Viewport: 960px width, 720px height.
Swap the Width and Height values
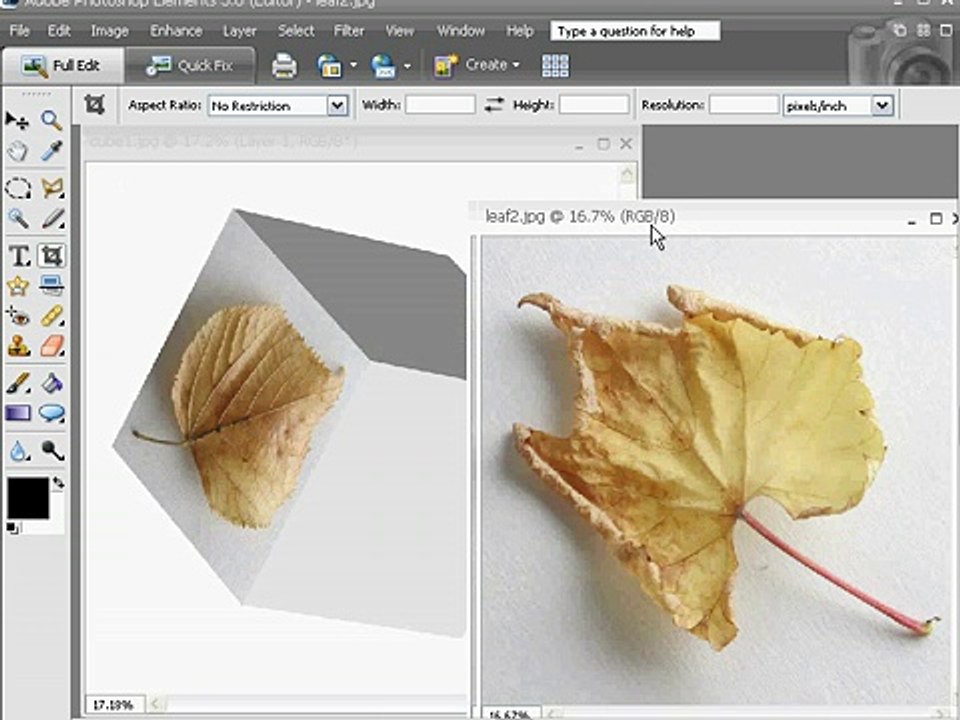tap(494, 105)
